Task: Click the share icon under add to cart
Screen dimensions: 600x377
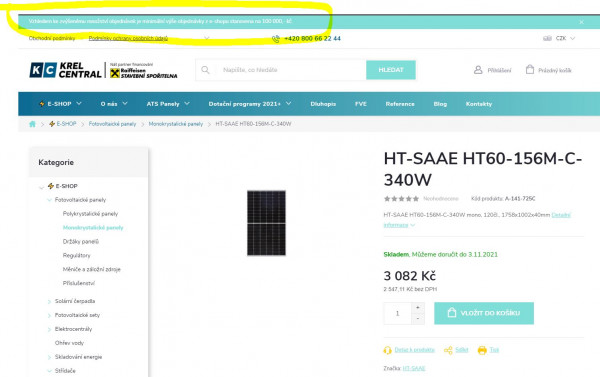Action: [448, 350]
